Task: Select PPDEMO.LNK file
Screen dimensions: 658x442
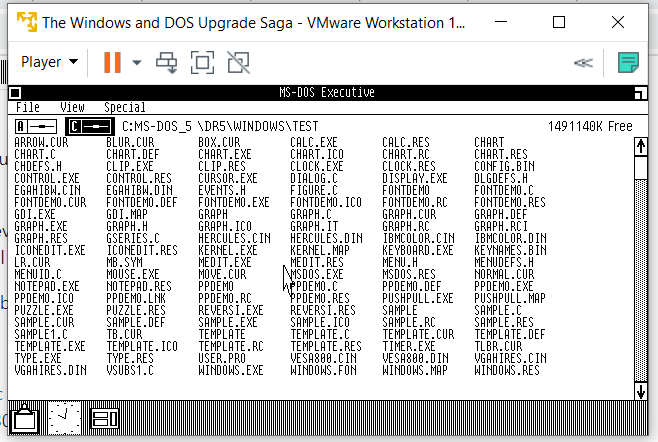Action: coord(136,298)
